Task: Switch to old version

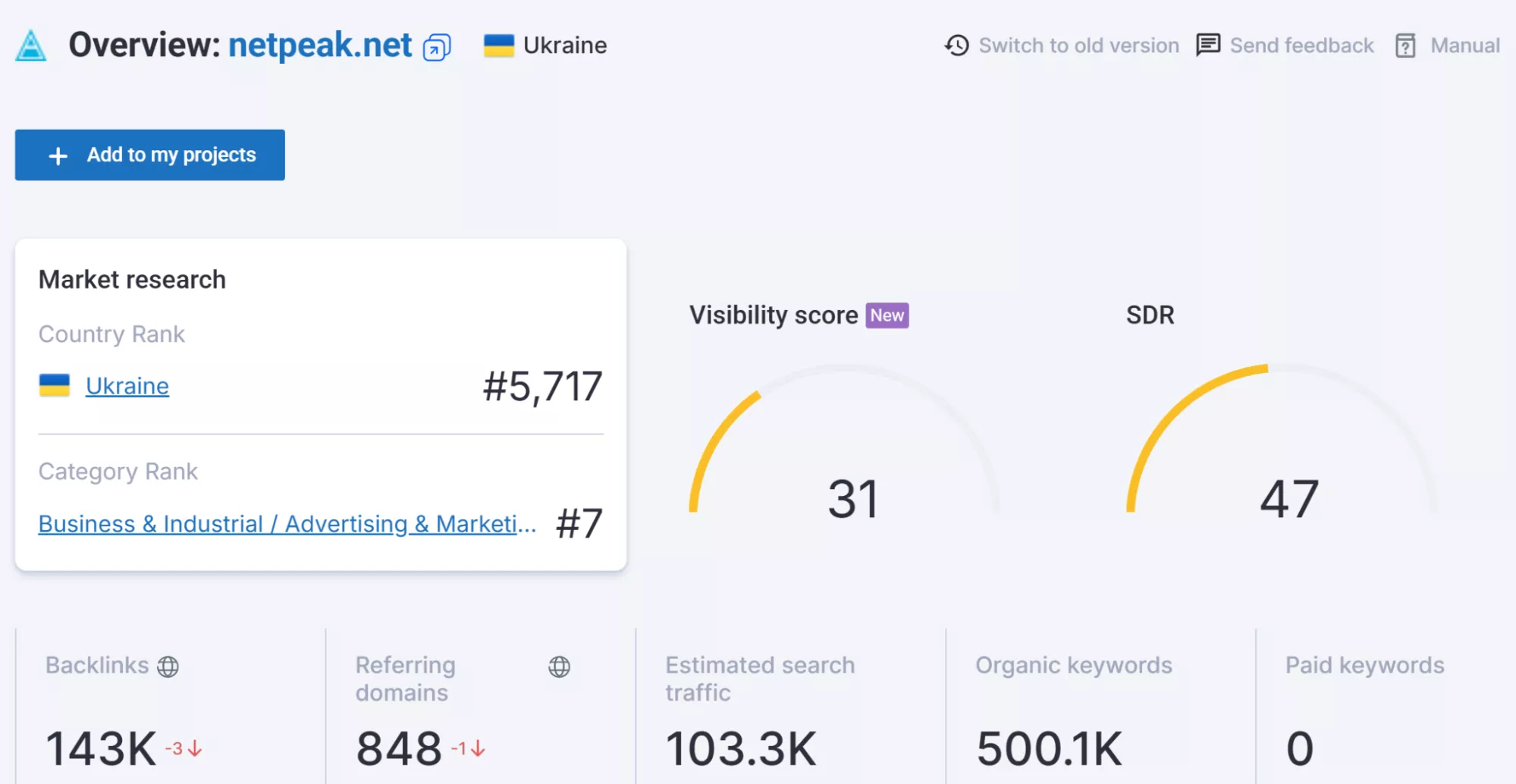Action: [1078, 45]
